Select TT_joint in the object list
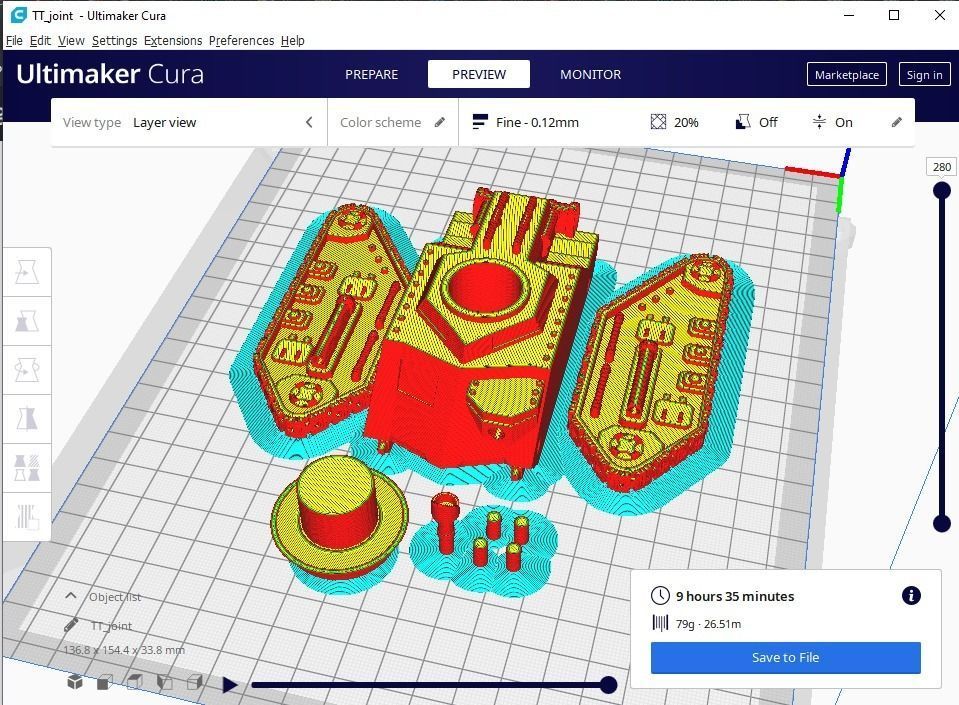This screenshot has width=959, height=705. (111, 626)
